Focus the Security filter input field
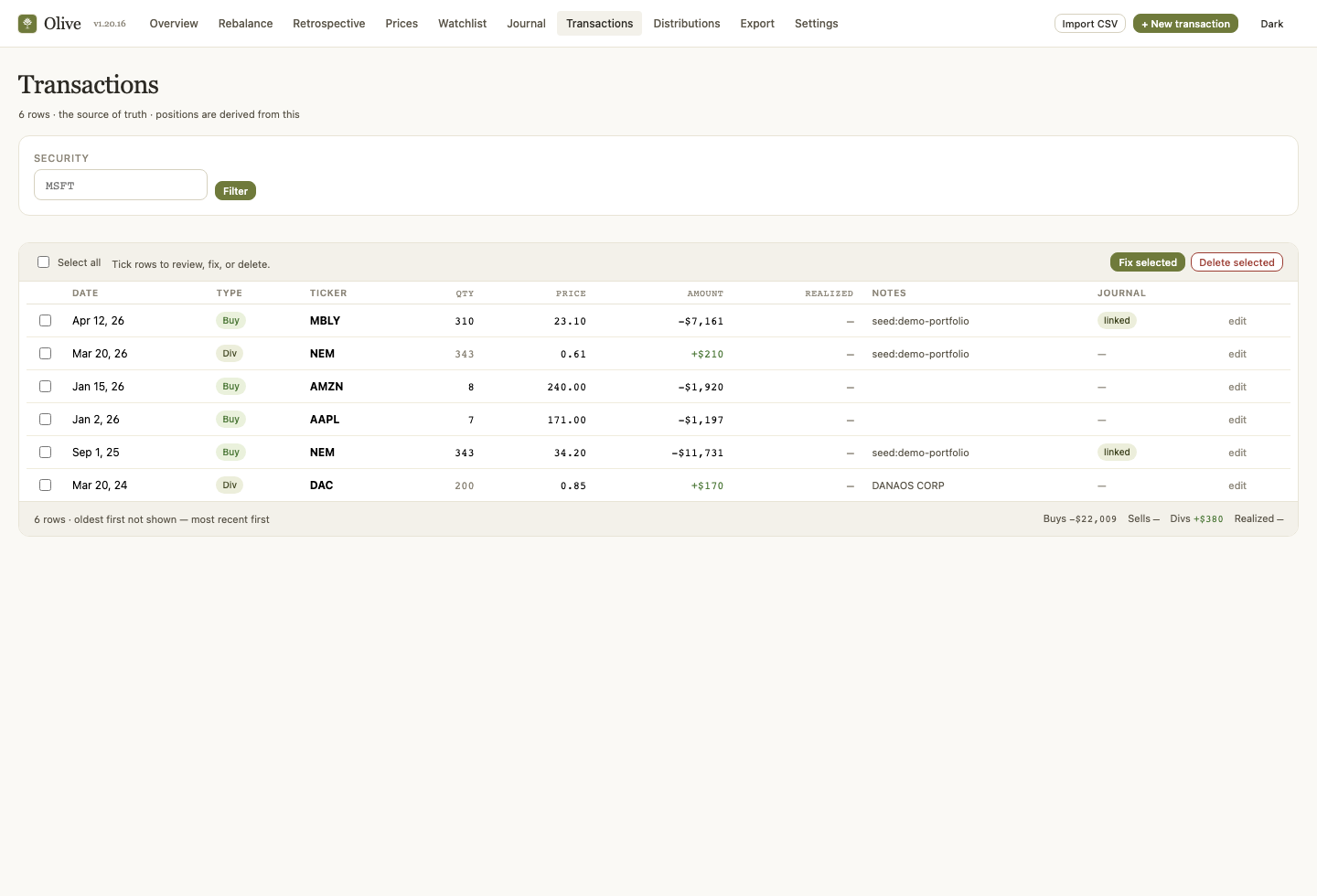Screen dimensions: 1317x896 click(x=121, y=185)
